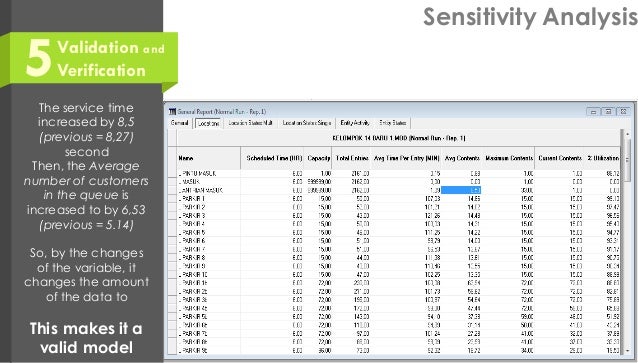Click Total Entries value of PARKIR 9b
The height and width of the screenshot is (363, 638).
point(362,350)
